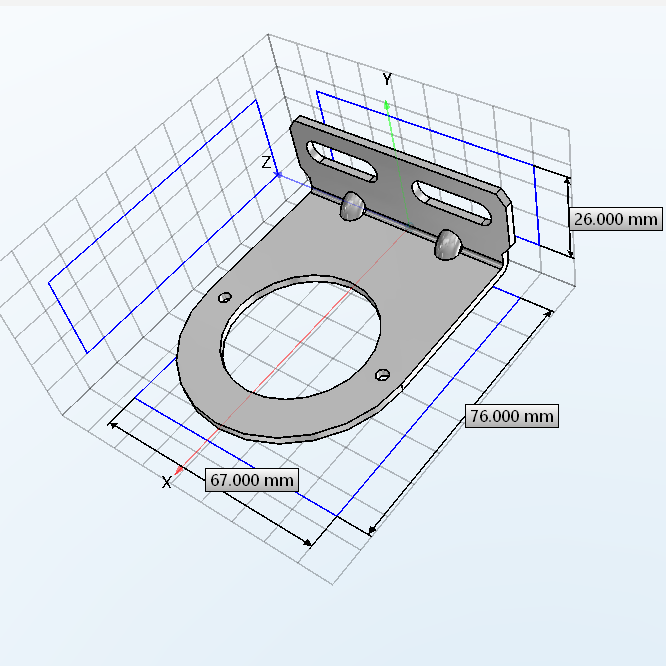Click the 26.000 mm dimension label
The image size is (666, 666).
tap(615, 219)
